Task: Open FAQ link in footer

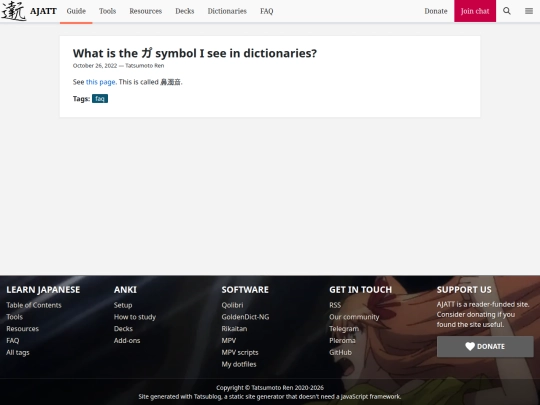Action: (13, 341)
